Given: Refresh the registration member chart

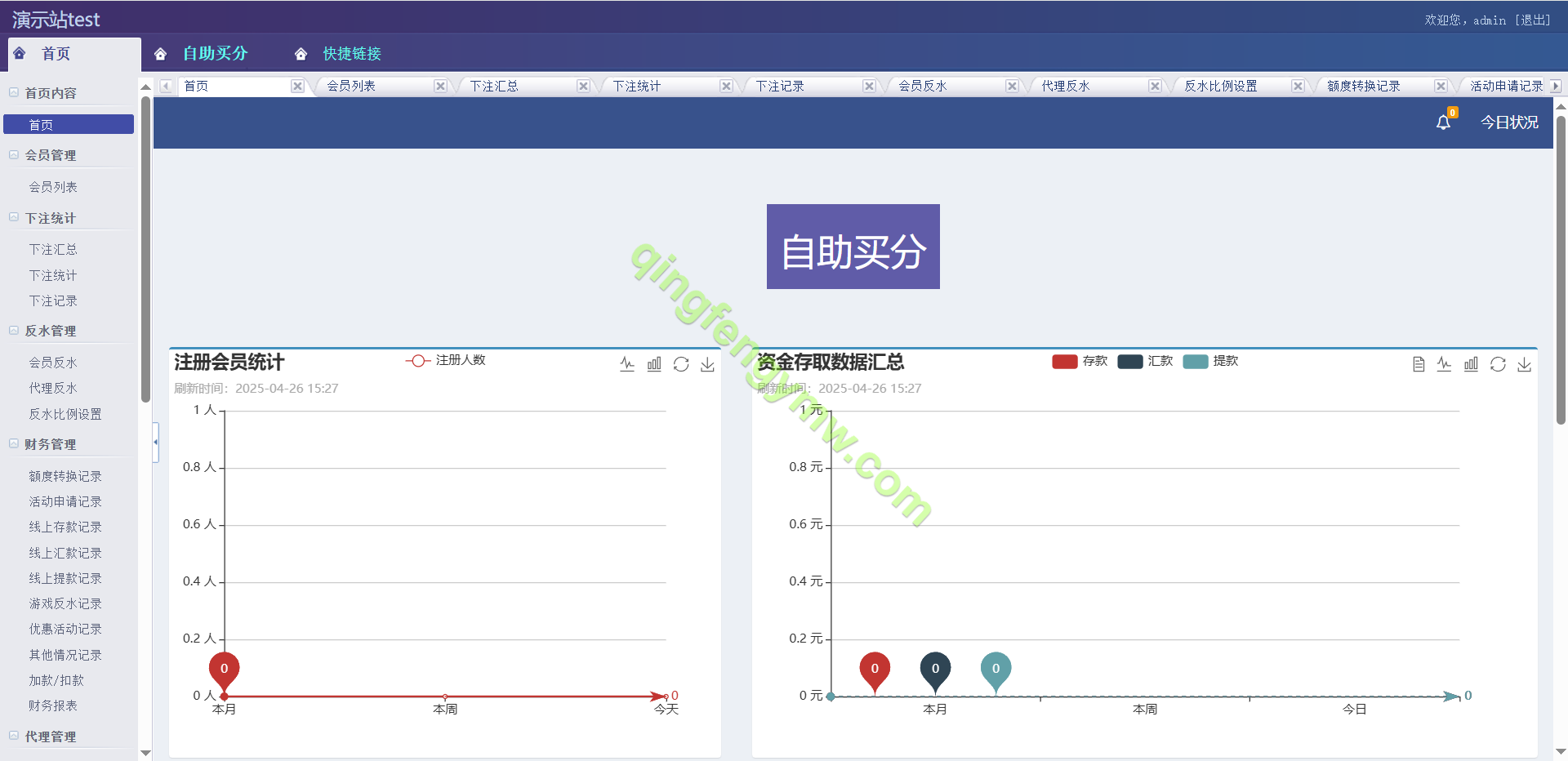Looking at the screenshot, I should [x=681, y=364].
